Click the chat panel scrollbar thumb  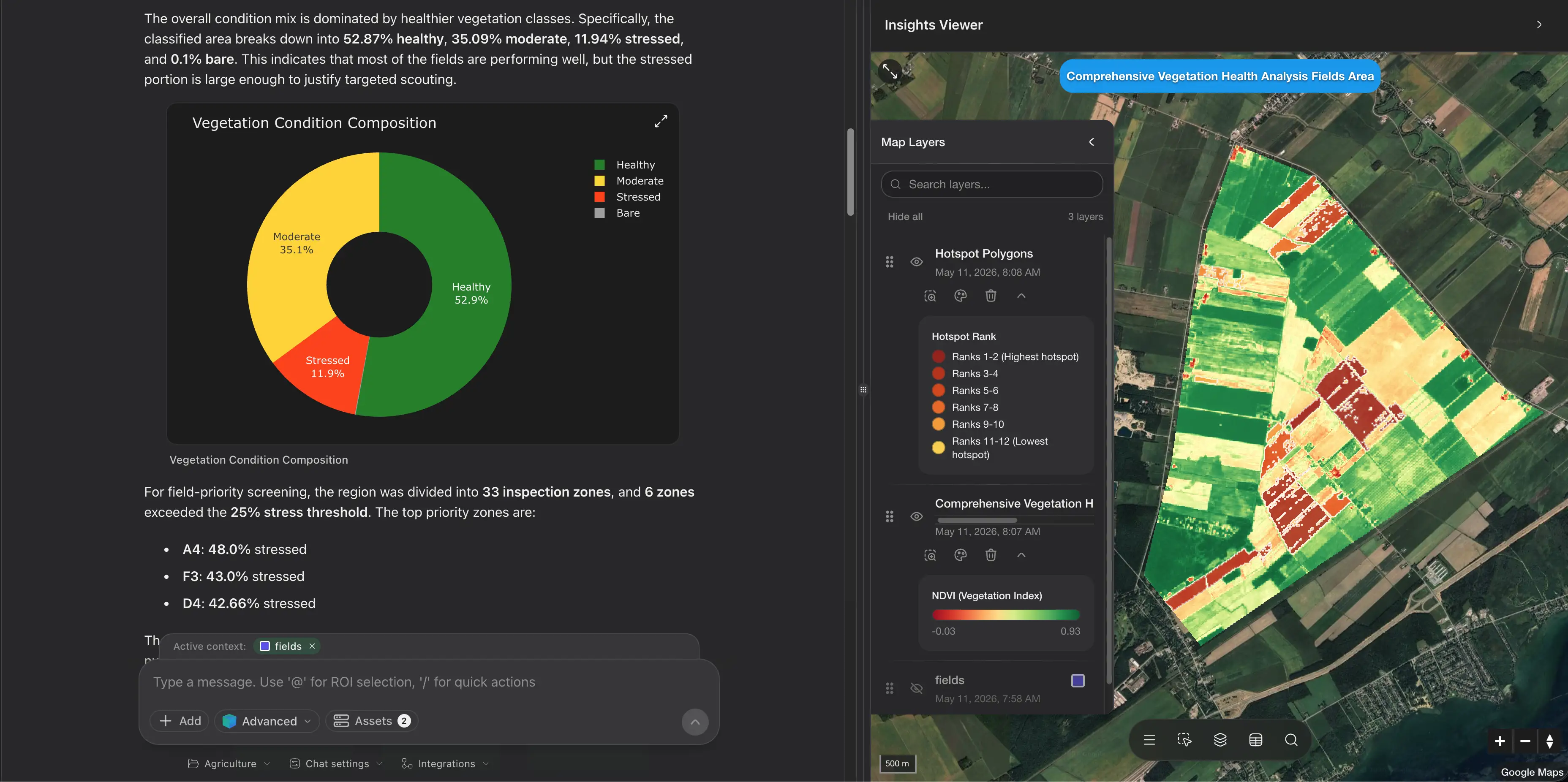[x=850, y=172]
